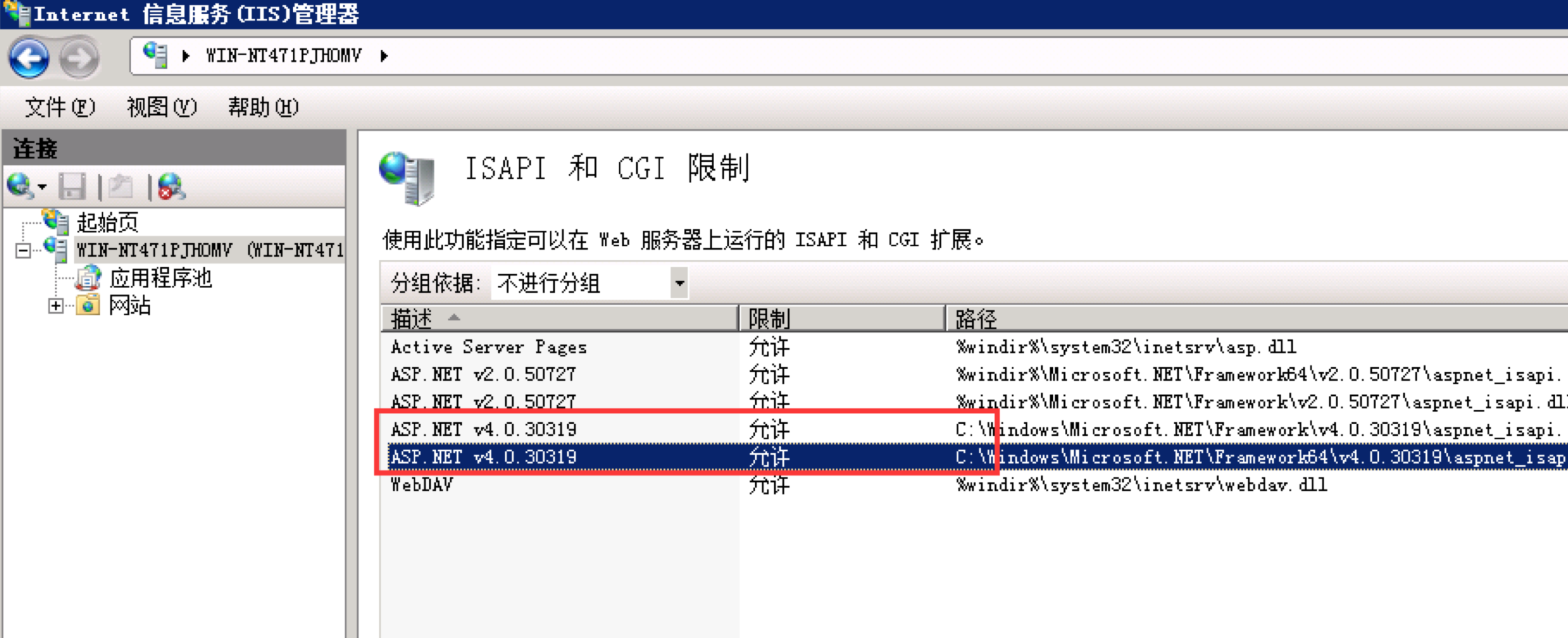Select 起始页 in the connections tree
The height and width of the screenshot is (638, 1568).
107,222
